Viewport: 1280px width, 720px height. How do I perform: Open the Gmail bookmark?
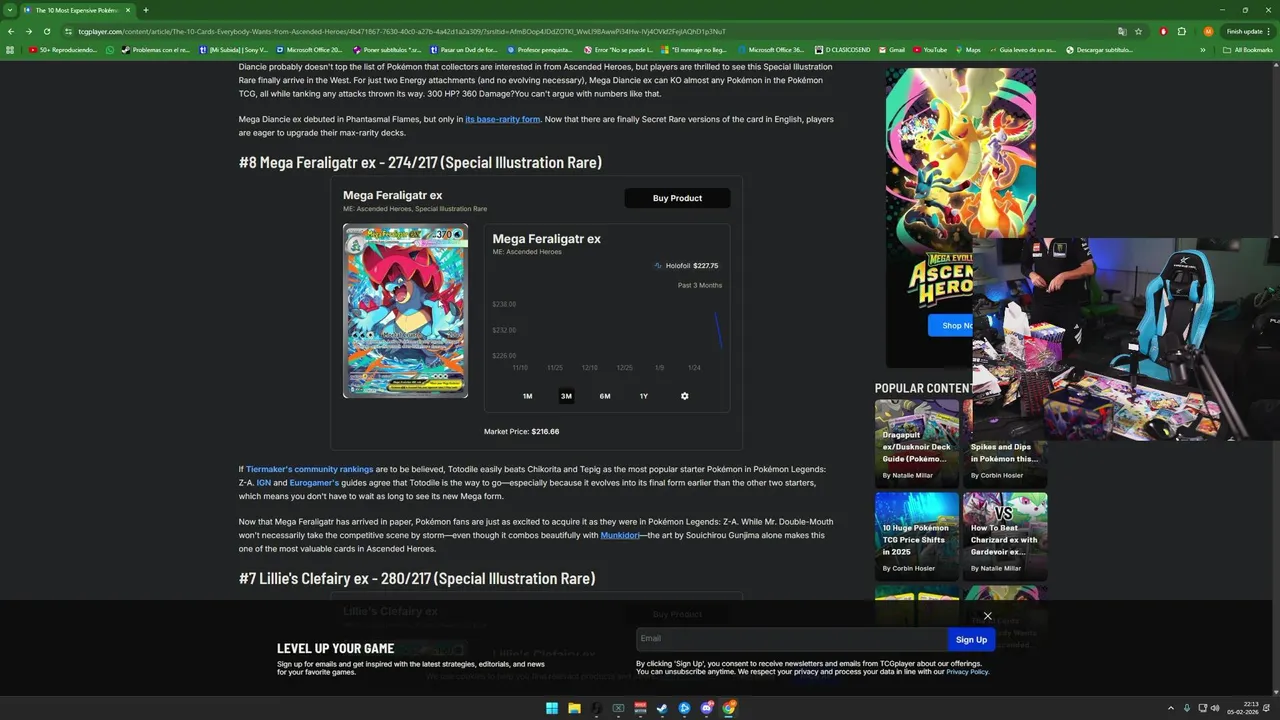[x=891, y=49]
